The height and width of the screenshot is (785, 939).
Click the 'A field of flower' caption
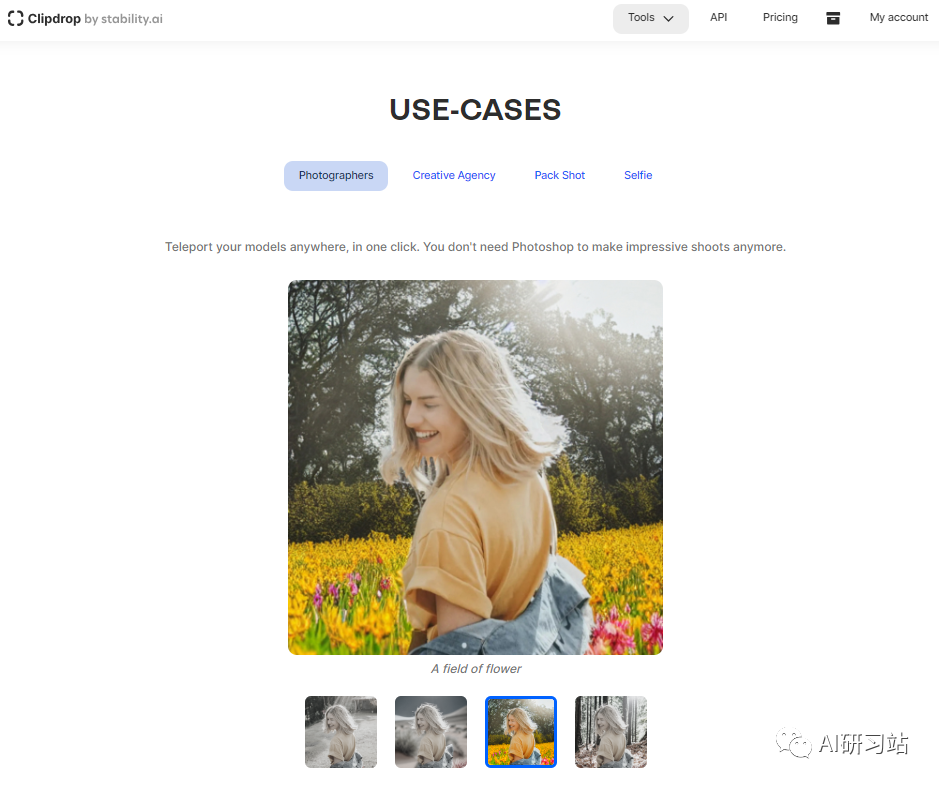tap(476, 669)
